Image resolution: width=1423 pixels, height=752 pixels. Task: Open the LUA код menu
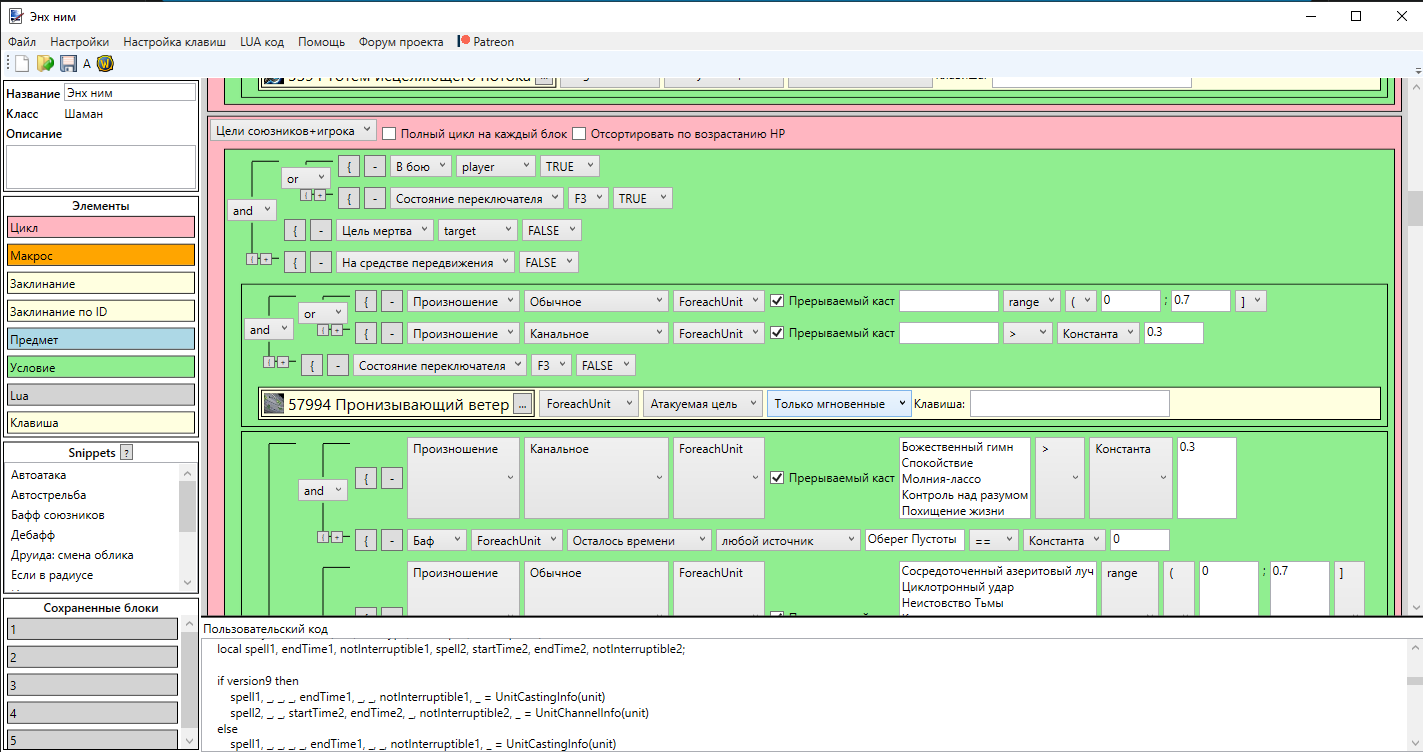262,42
